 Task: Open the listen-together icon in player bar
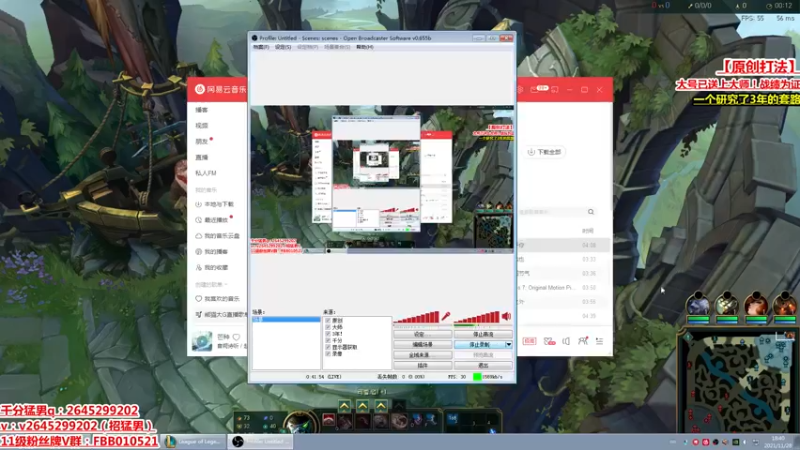click(549, 341)
